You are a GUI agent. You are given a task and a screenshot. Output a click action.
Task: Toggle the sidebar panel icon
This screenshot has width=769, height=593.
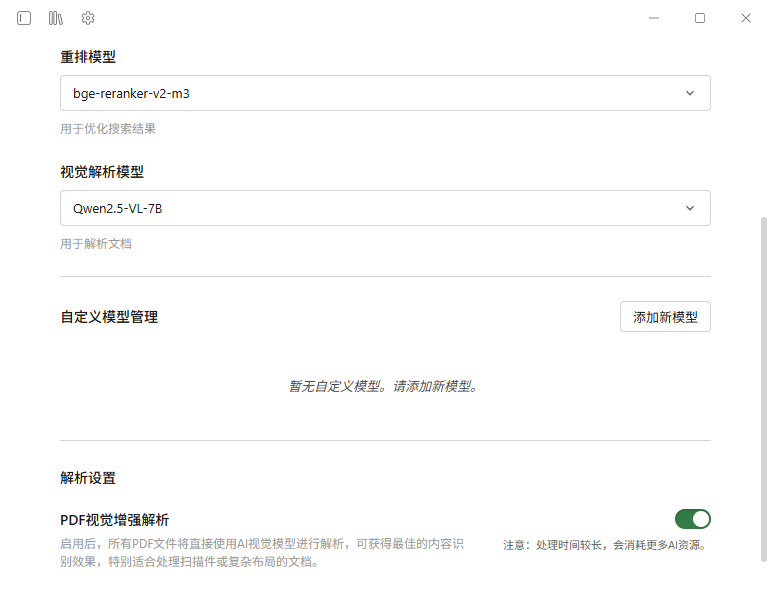pyautogui.click(x=24, y=18)
